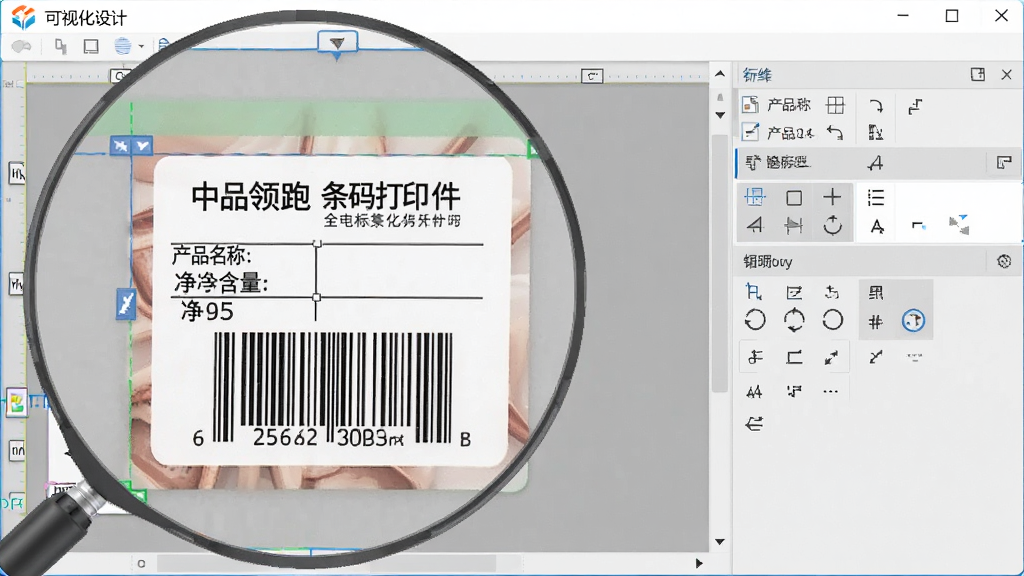This screenshot has height=576, width=1024.
Task: Select the 产品称 entry
Action: (789, 104)
